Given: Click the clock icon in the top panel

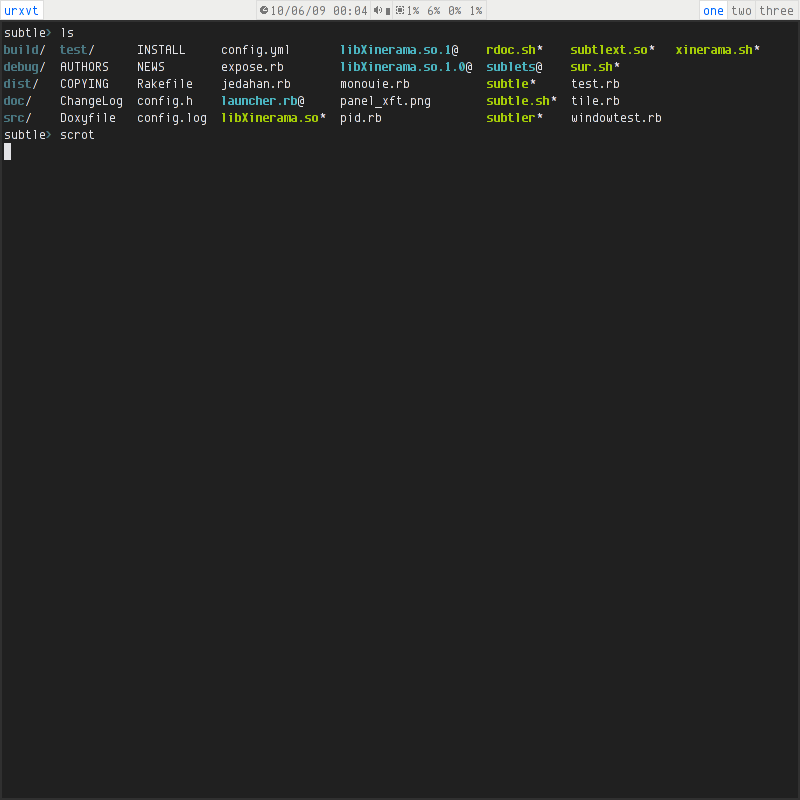Looking at the screenshot, I should 264,10.
